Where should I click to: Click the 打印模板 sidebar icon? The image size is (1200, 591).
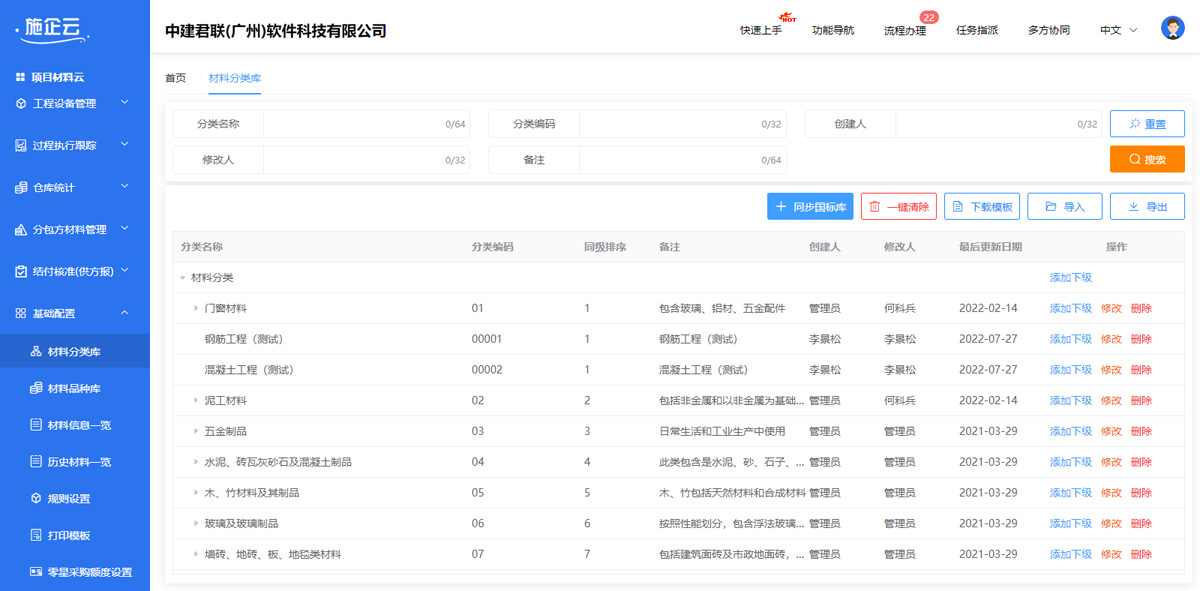click(x=36, y=535)
